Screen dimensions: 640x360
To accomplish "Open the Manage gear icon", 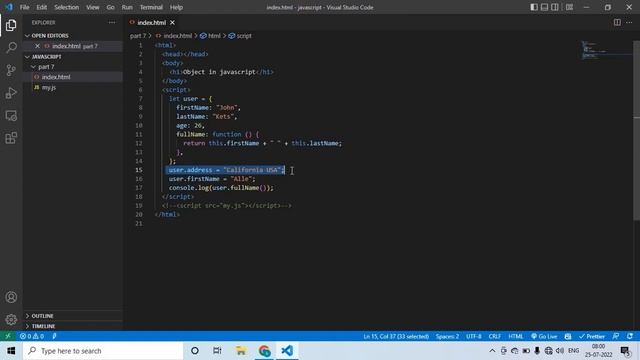I will coord(11,319).
